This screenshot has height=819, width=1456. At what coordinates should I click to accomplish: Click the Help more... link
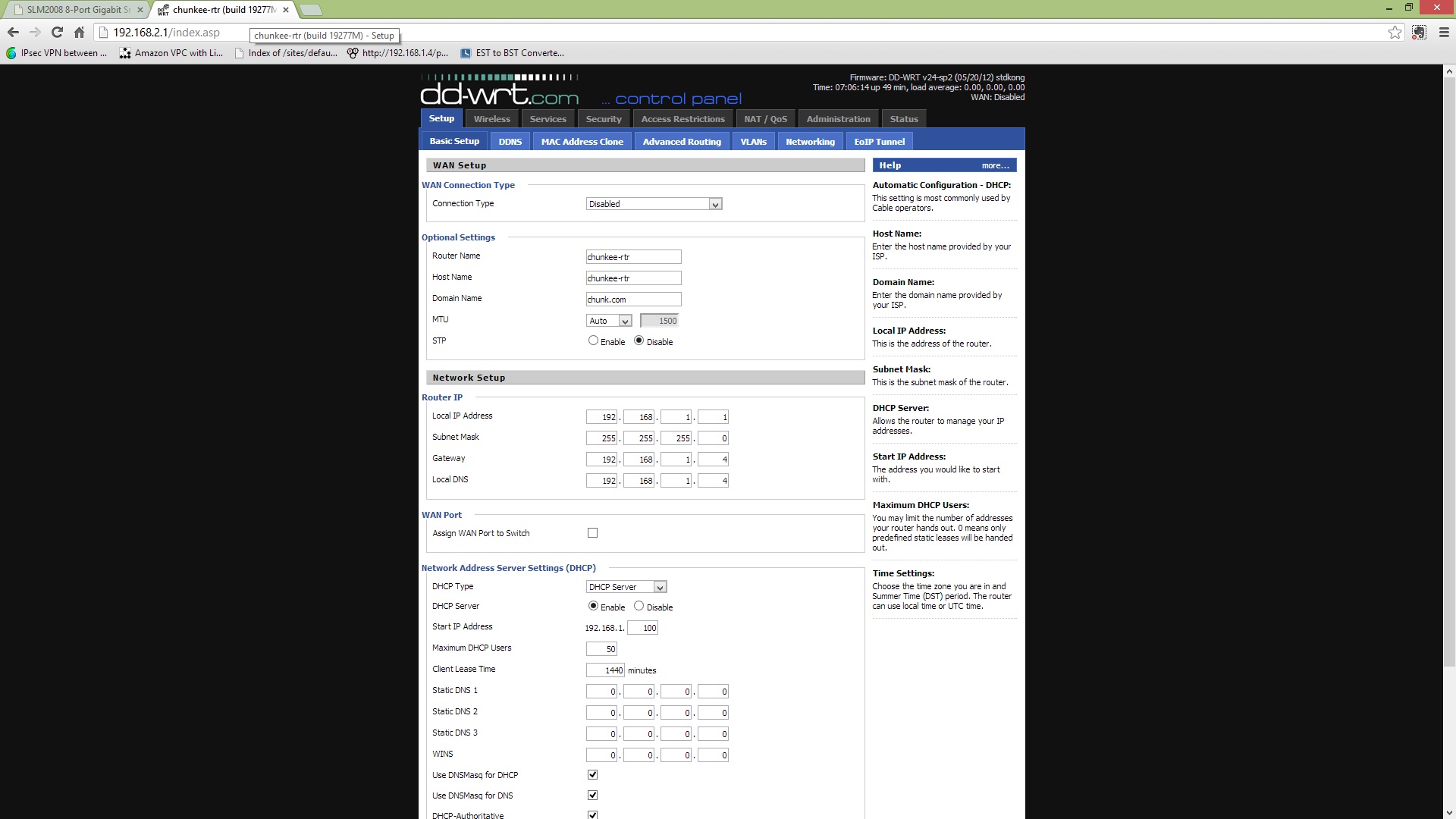click(995, 165)
